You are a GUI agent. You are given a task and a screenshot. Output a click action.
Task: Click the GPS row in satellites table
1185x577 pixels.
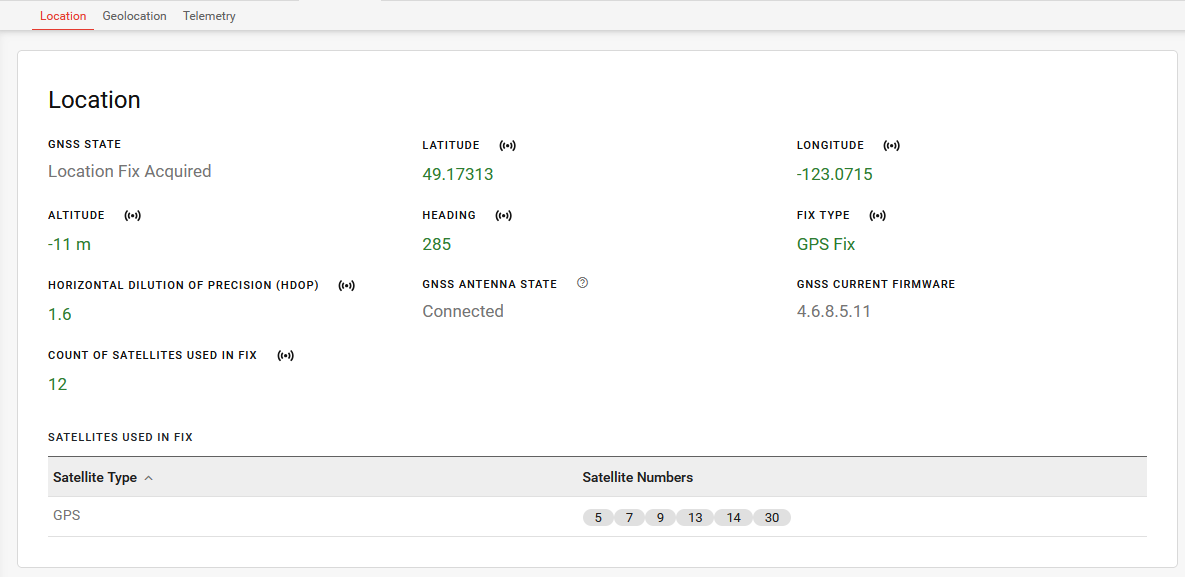(x=67, y=516)
